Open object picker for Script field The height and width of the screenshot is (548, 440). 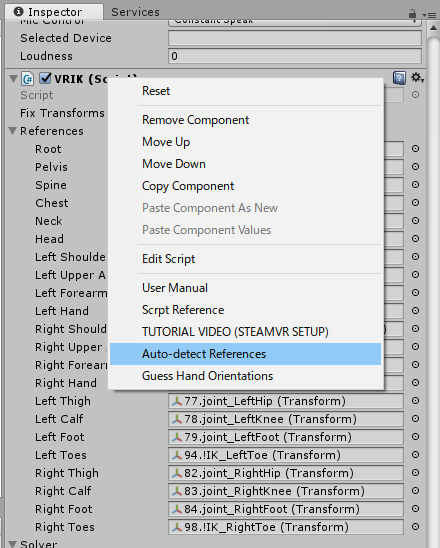[x=415, y=95]
